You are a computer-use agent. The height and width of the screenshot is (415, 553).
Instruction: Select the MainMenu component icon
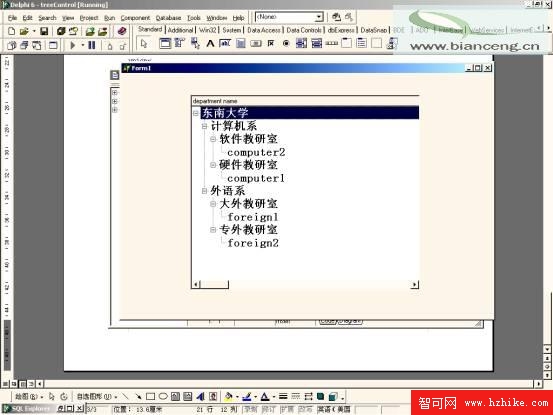[x=180, y=43]
